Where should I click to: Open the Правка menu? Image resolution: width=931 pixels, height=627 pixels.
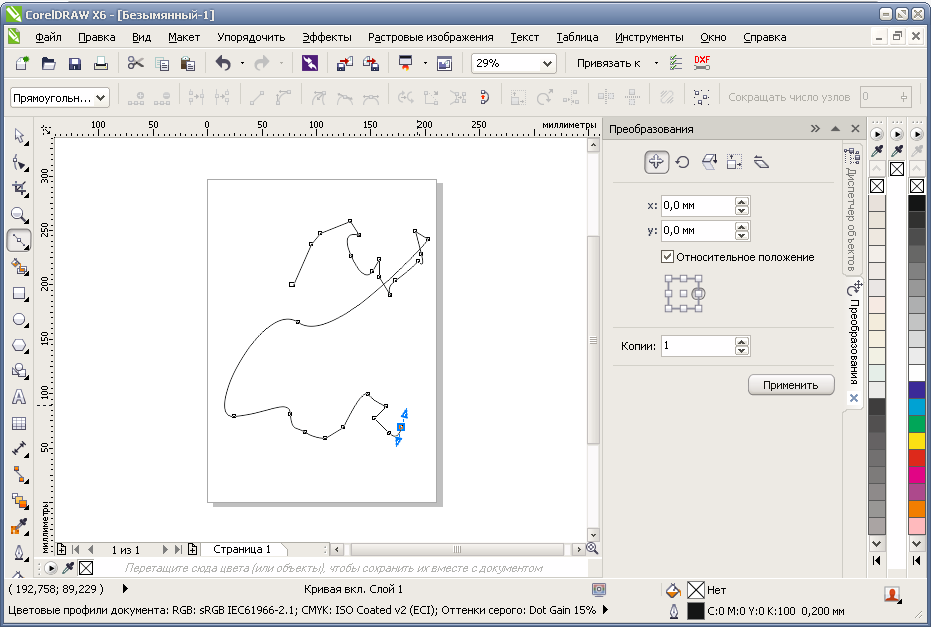click(97, 37)
